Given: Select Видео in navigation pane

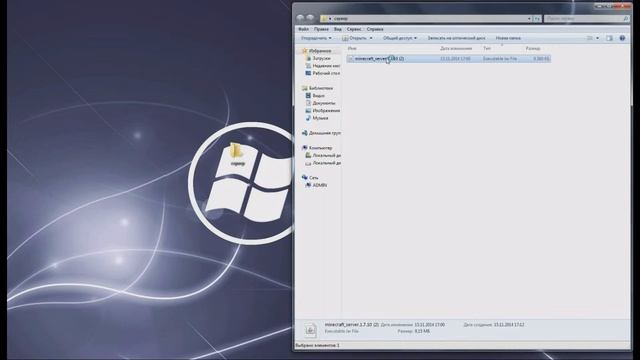Looking at the screenshot, I should [x=319, y=96].
